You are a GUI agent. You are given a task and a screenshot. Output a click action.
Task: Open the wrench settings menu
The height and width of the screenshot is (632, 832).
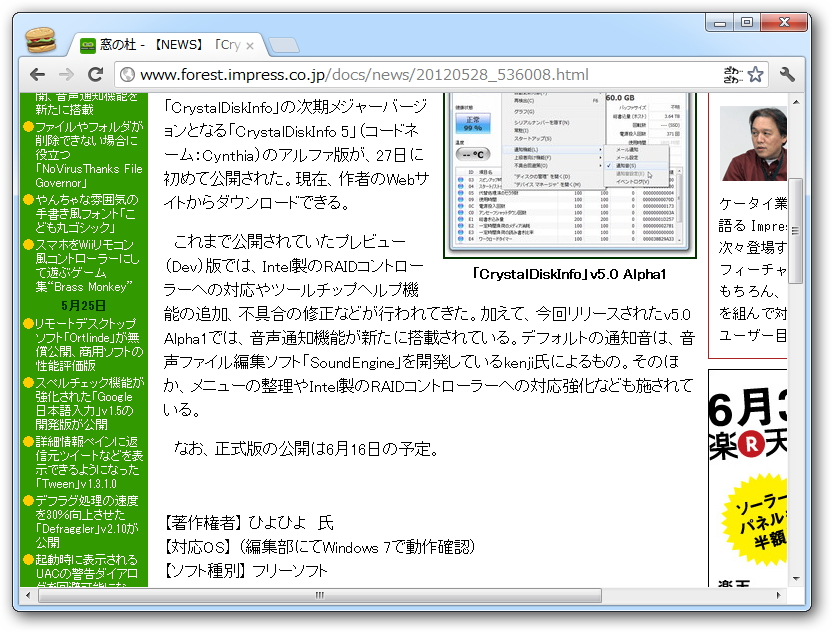point(787,74)
